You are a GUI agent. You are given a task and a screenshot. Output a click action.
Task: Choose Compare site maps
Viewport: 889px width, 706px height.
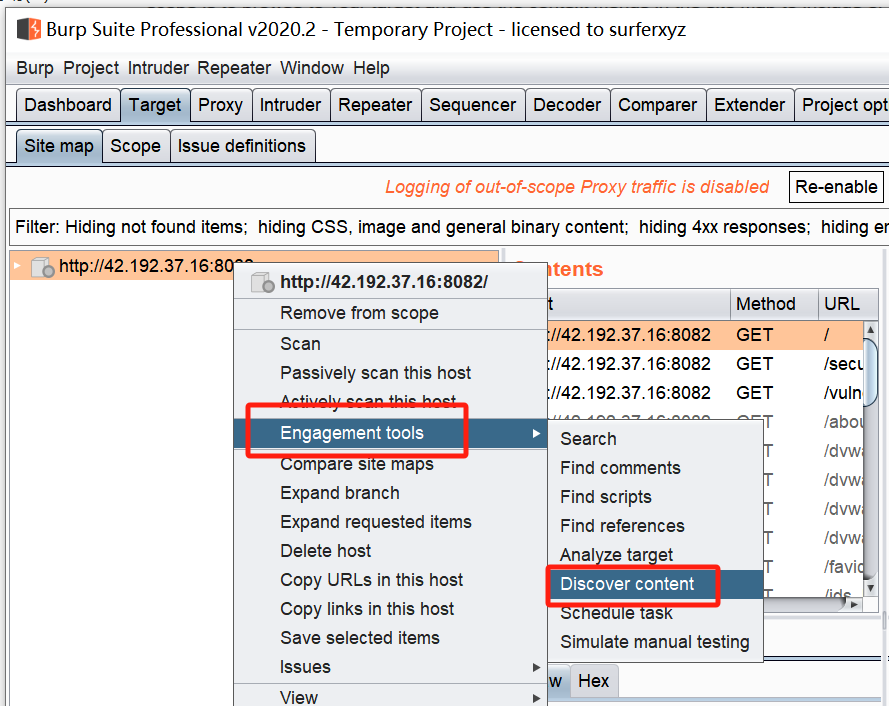pyautogui.click(x=390, y=464)
